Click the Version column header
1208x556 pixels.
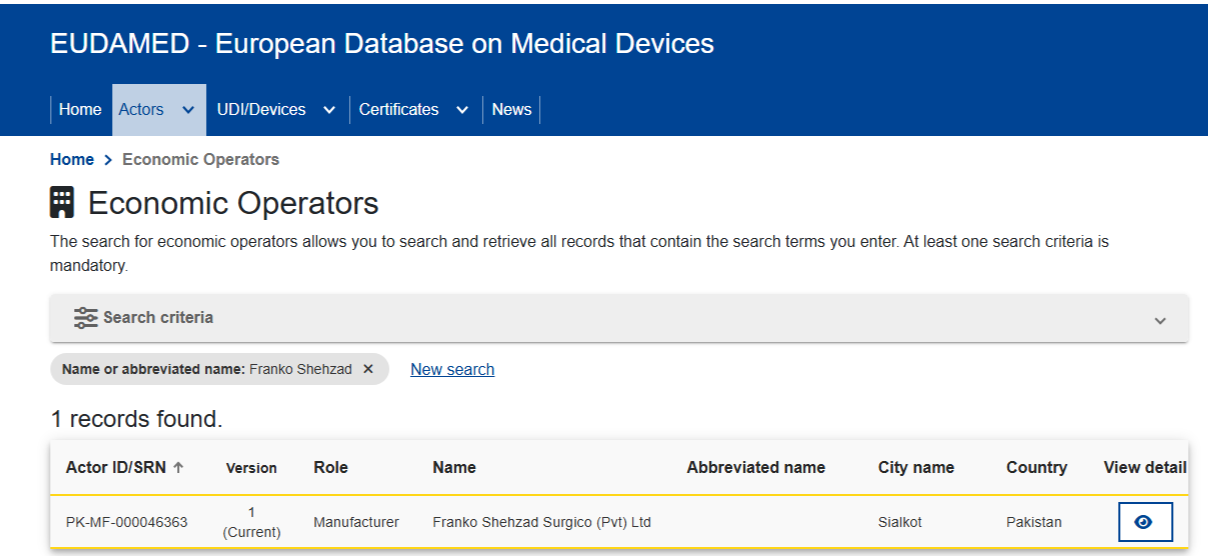251,467
